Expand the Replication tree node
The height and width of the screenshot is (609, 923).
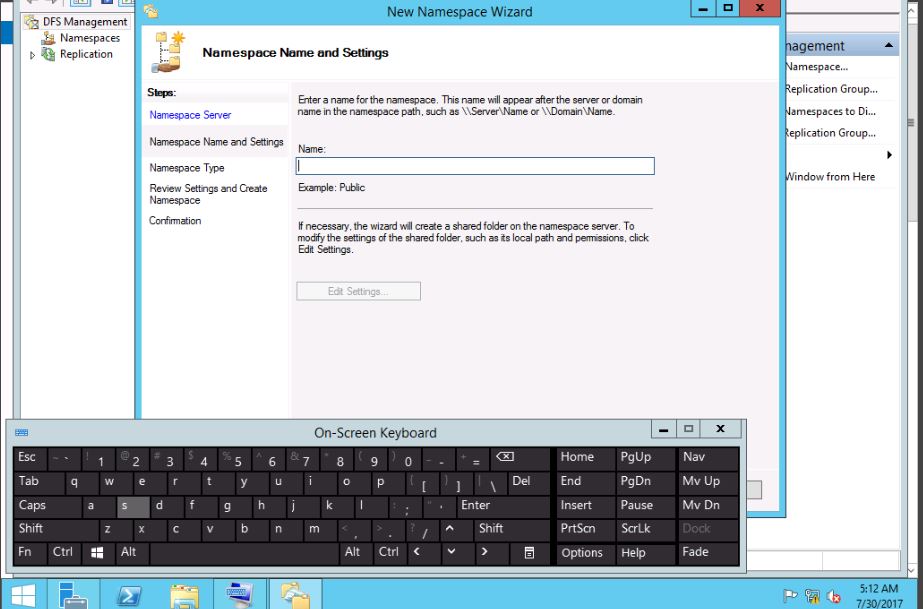click(x=33, y=55)
